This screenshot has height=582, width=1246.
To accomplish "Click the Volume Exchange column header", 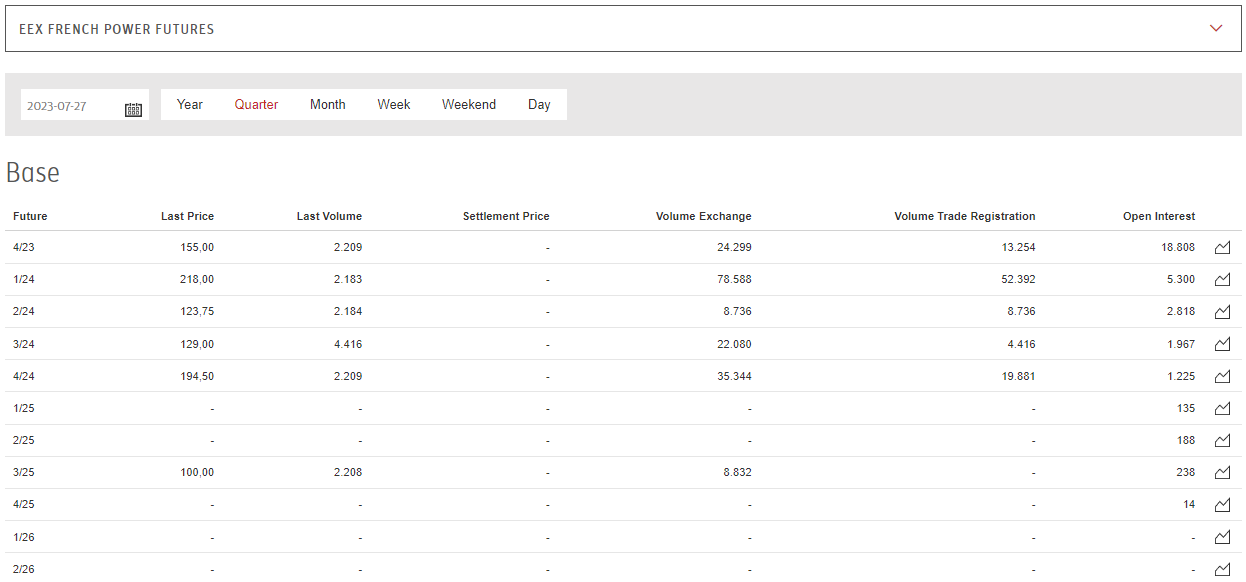I will point(703,216).
